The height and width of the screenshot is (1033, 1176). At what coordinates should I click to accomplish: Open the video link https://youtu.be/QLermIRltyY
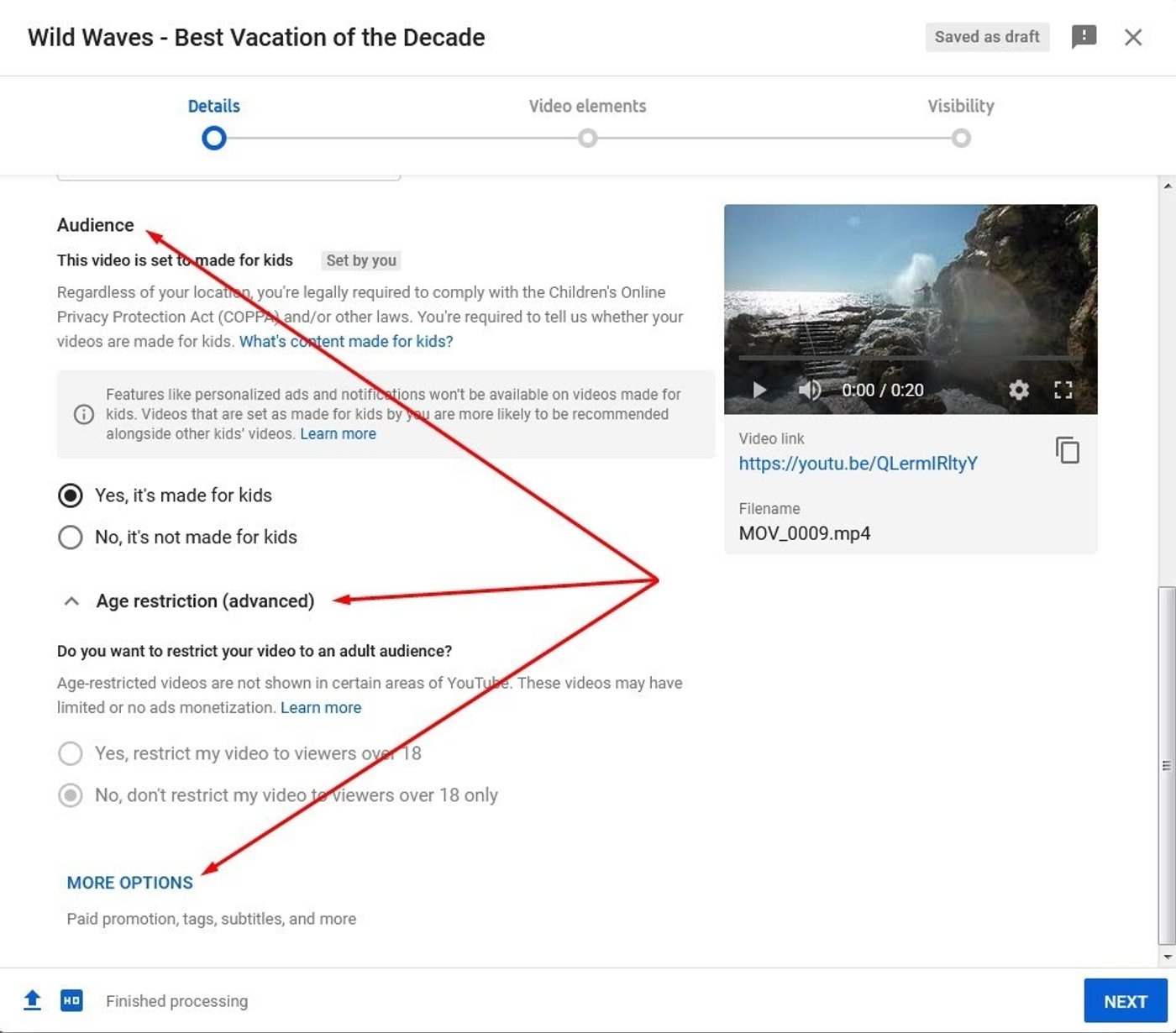857,463
